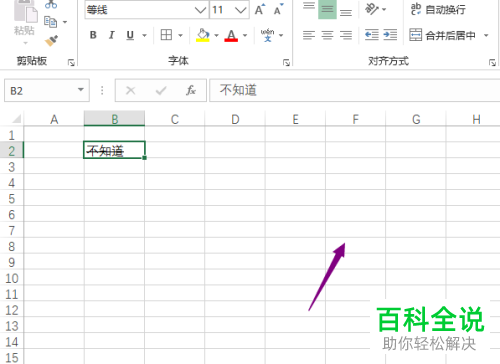Screen dimensions: 500x364
Task: Open the alignment (对齐方式) dialog launcher
Action: pos(492,62)
